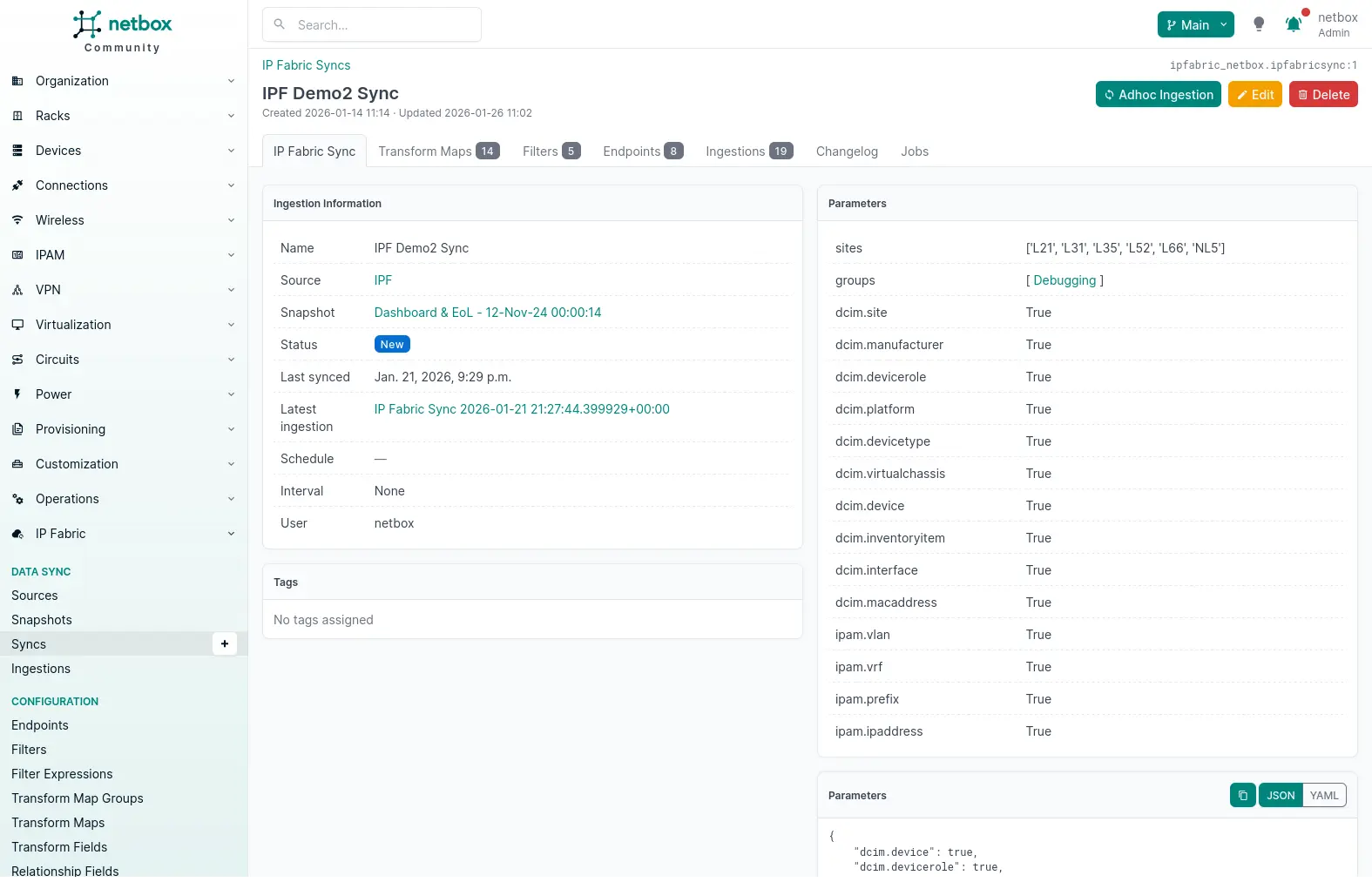
Task: Switch to the Ingestions tab
Action: point(748,151)
